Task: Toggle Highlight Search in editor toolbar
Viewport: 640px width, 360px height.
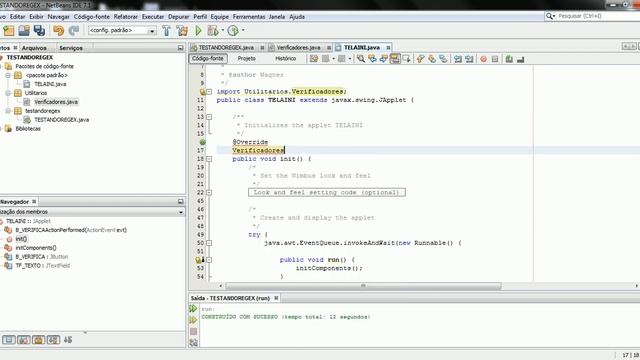Action: (x=395, y=59)
